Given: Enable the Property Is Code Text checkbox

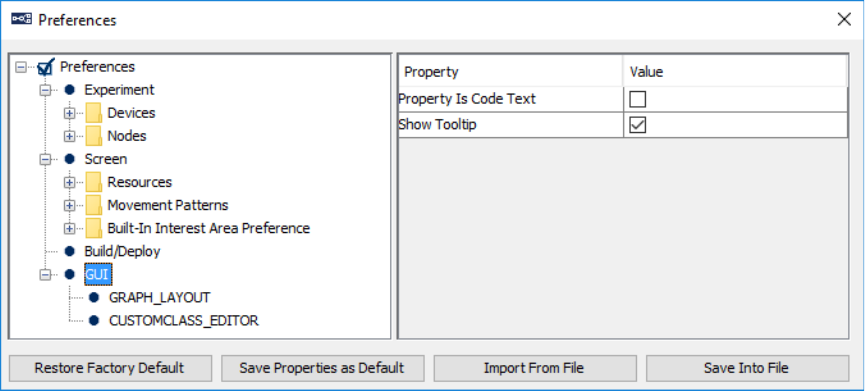Looking at the screenshot, I should [638, 100].
